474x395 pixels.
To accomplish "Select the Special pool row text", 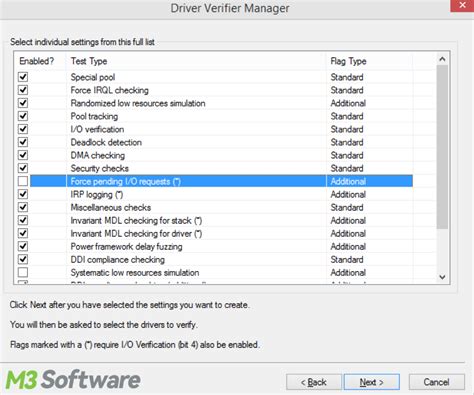I will click(x=93, y=77).
